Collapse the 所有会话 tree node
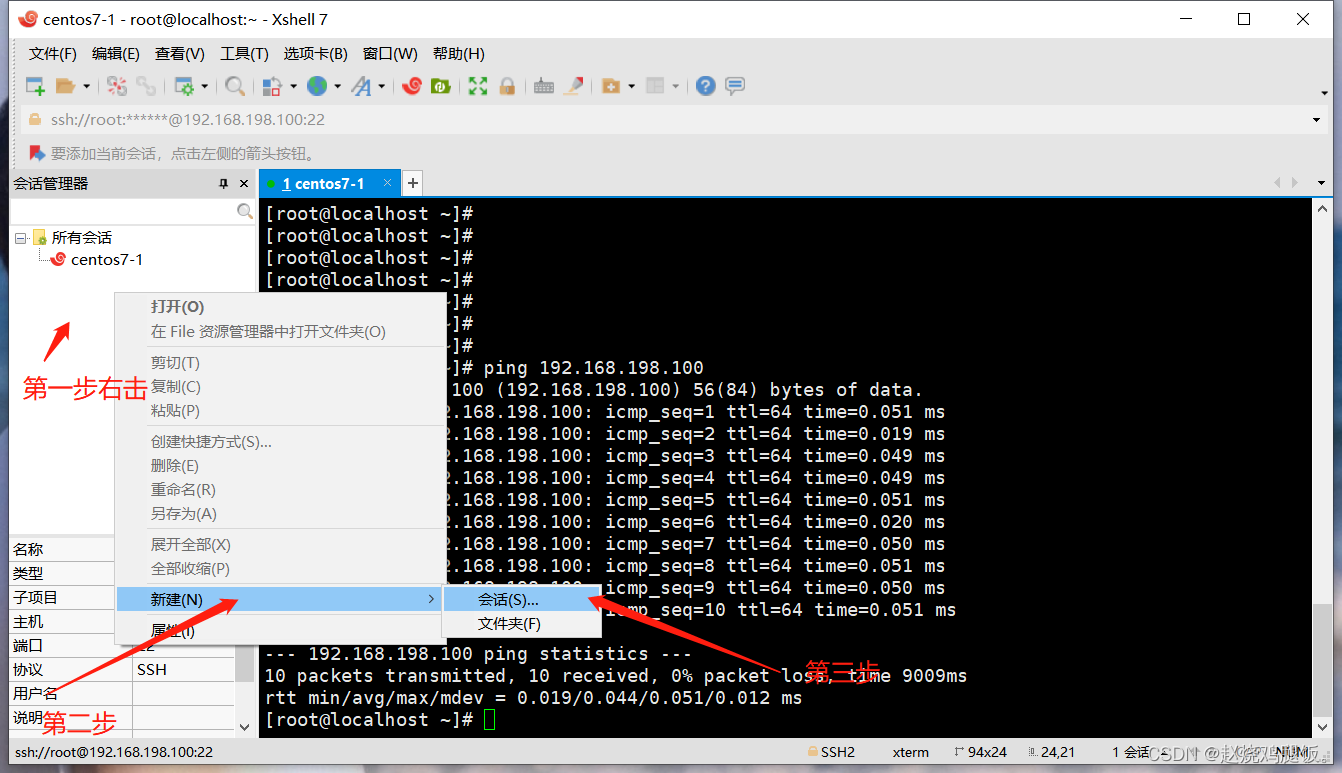This screenshot has width=1342, height=773. (x=21, y=238)
